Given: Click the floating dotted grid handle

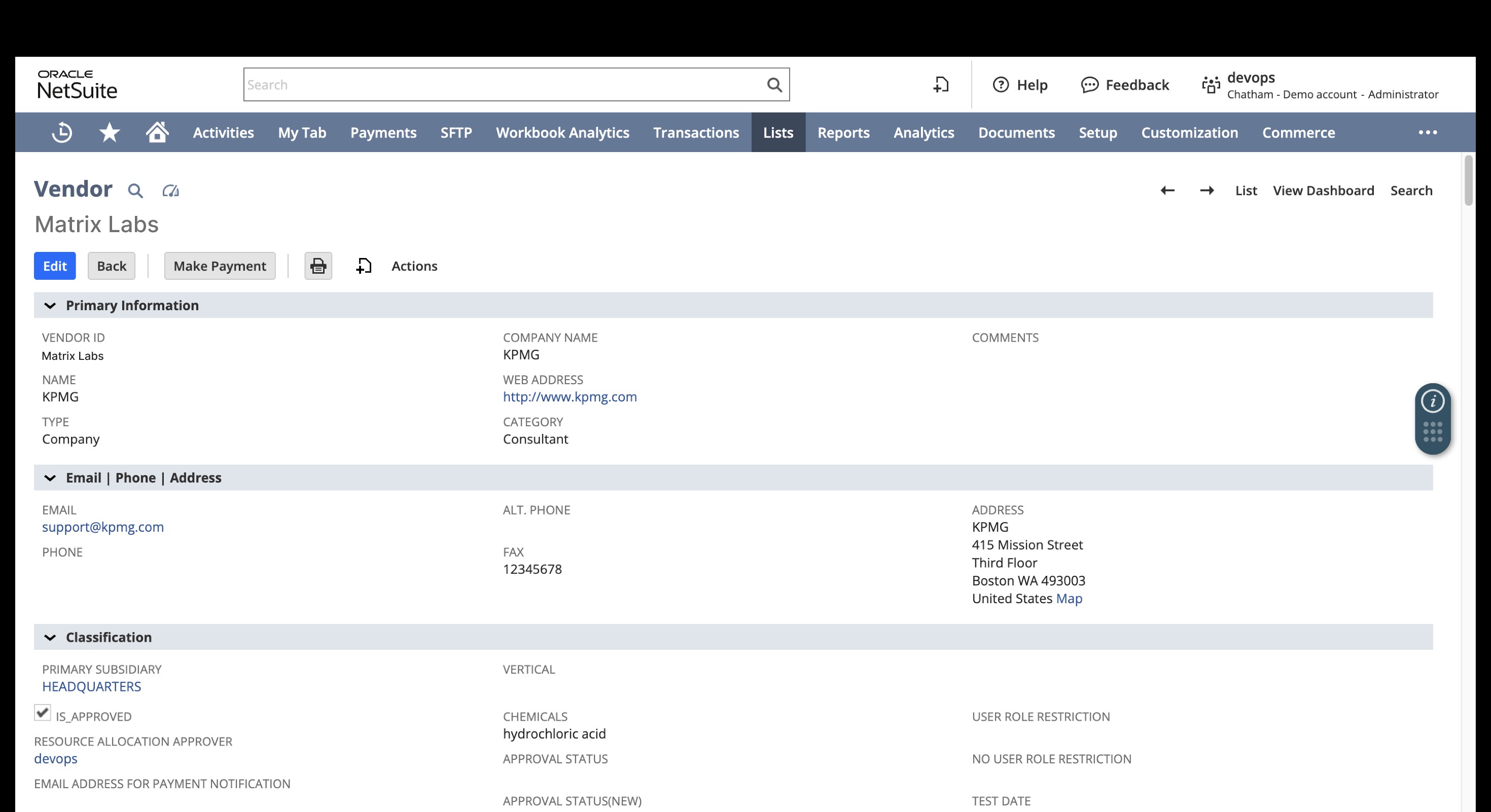Looking at the screenshot, I should tap(1433, 432).
